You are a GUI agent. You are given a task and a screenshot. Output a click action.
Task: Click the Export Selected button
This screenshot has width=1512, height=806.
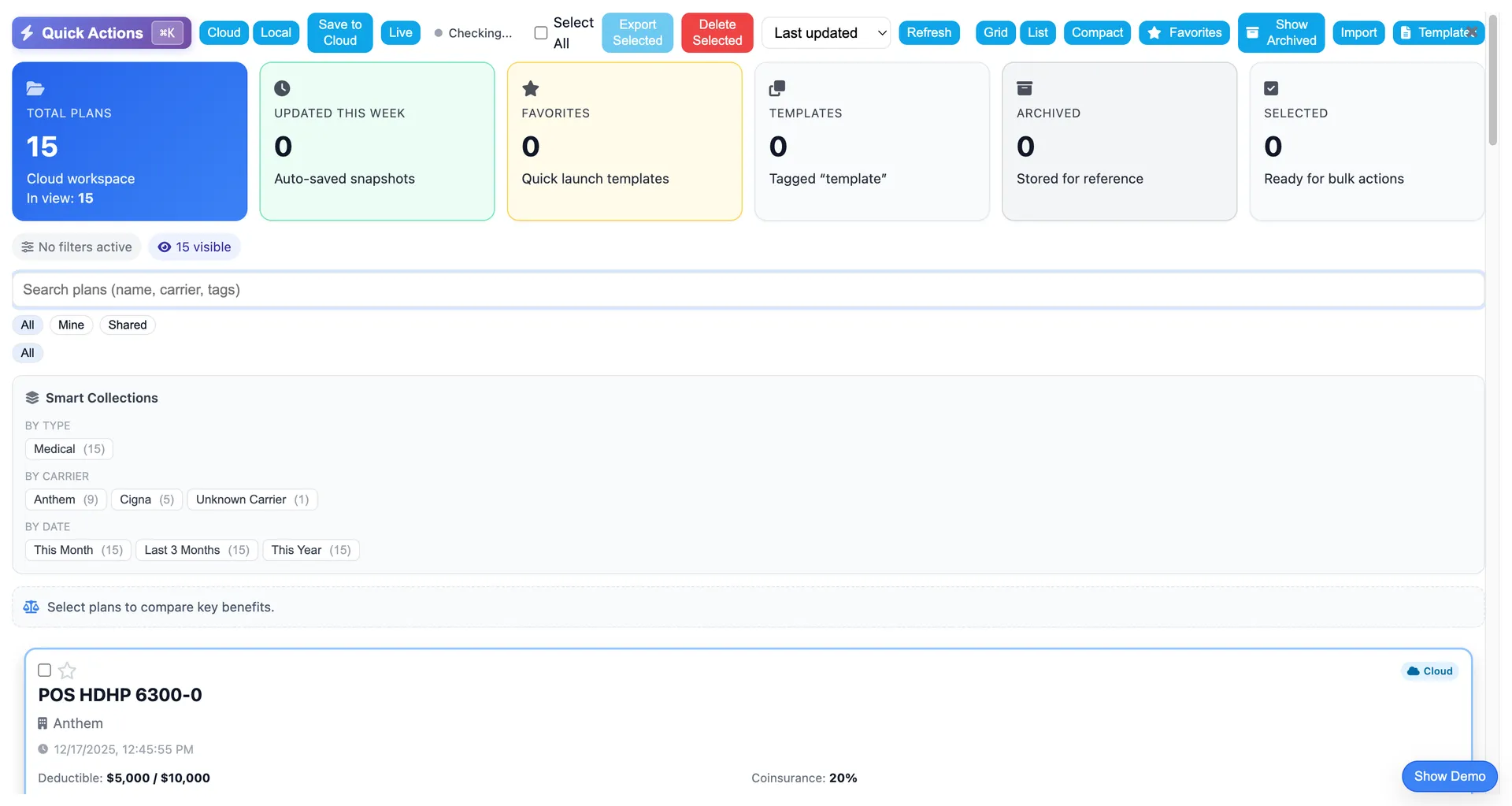(637, 32)
